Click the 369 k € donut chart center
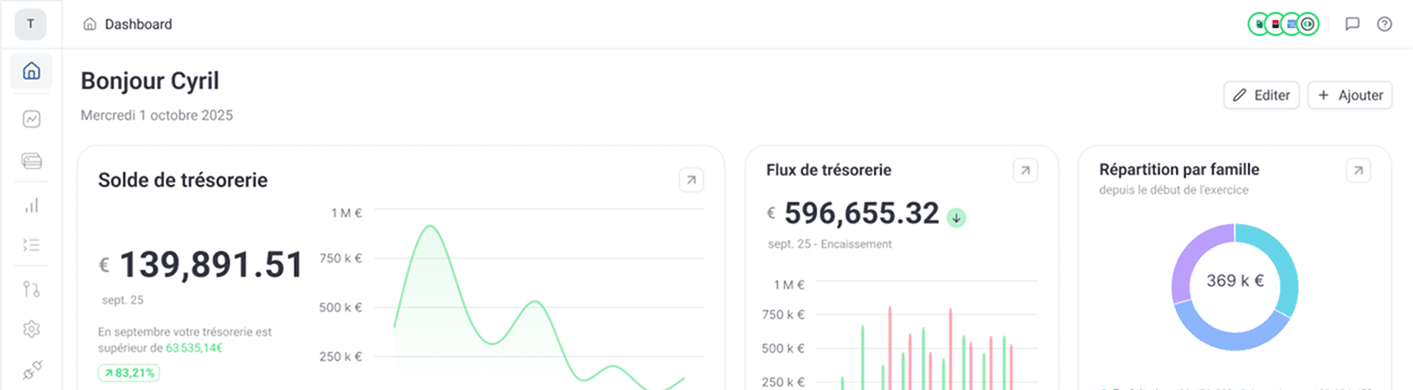The height and width of the screenshot is (390, 1413). pyautogui.click(x=1235, y=281)
